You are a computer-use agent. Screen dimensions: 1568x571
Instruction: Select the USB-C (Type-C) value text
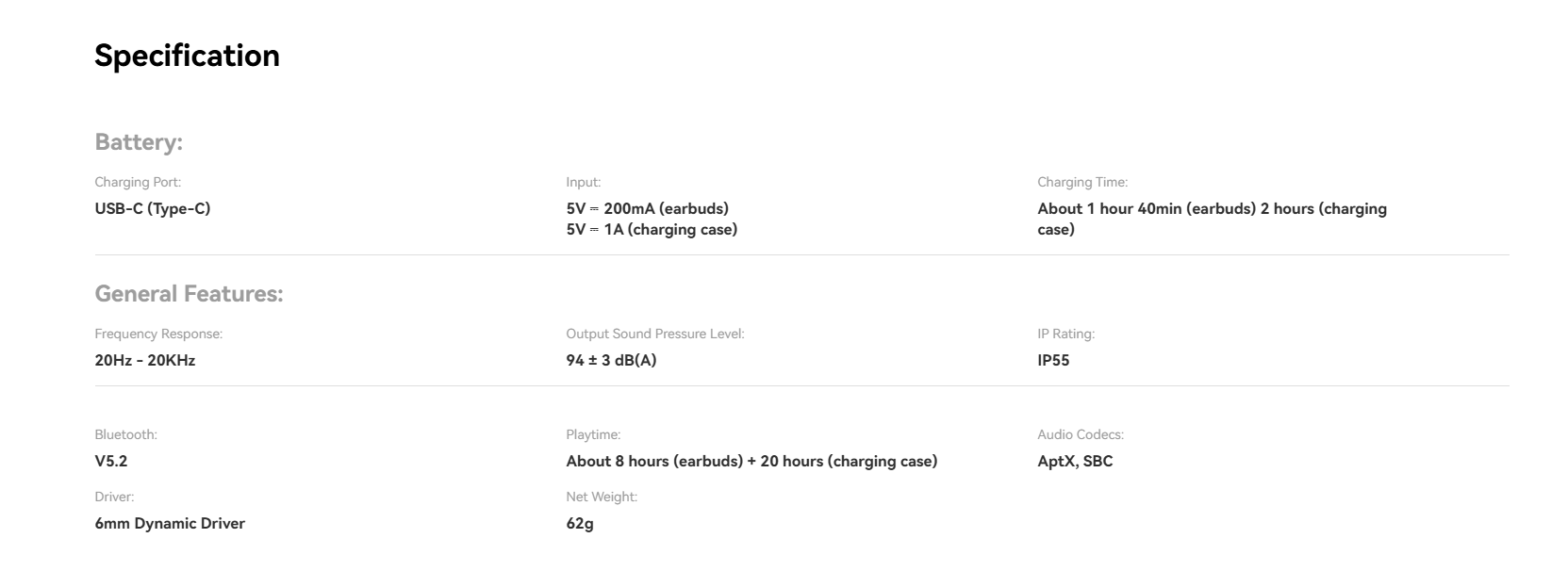pyautogui.click(x=153, y=208)
